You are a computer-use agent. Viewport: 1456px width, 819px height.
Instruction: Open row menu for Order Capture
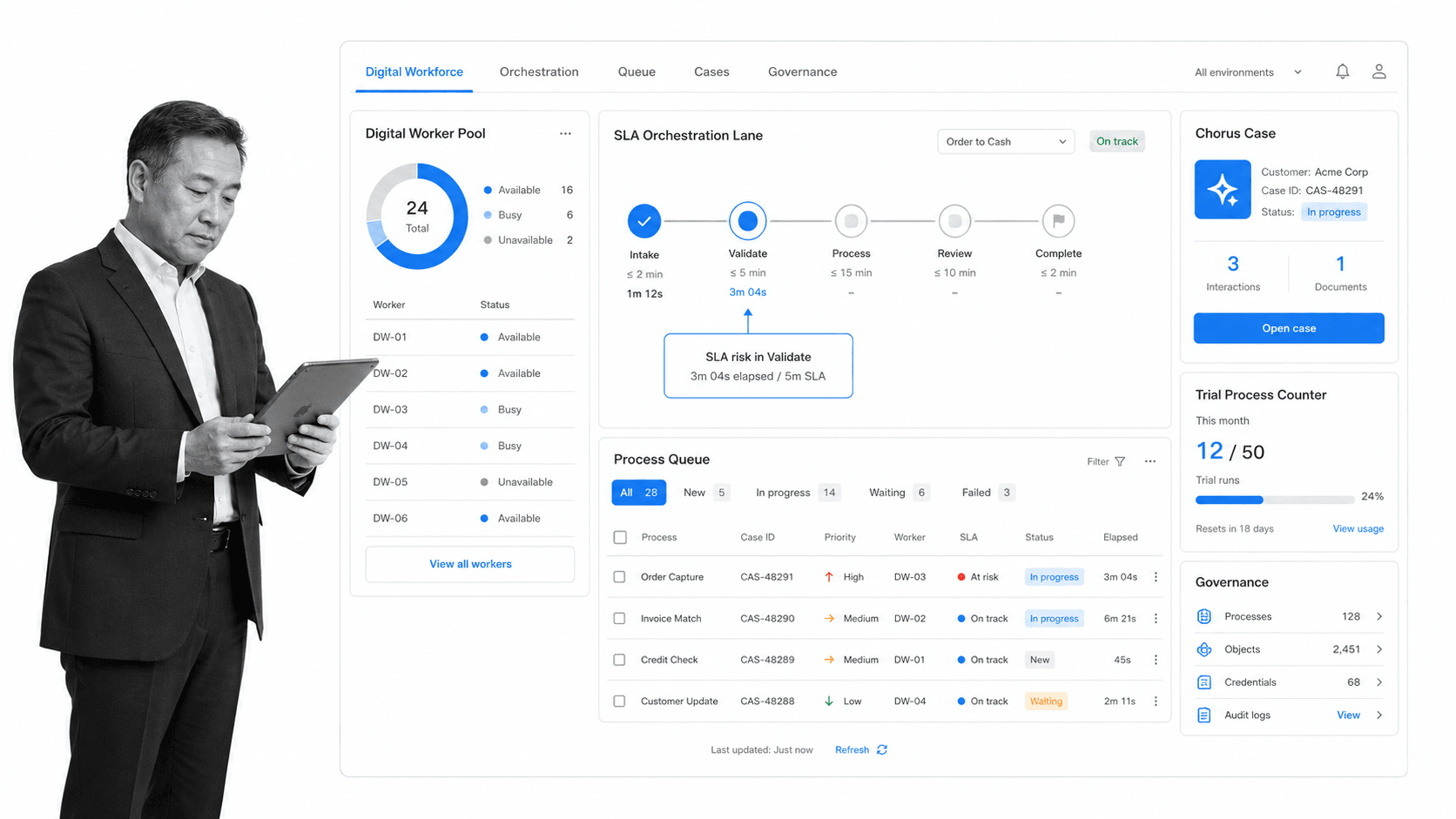click(x=1156, y=577)
